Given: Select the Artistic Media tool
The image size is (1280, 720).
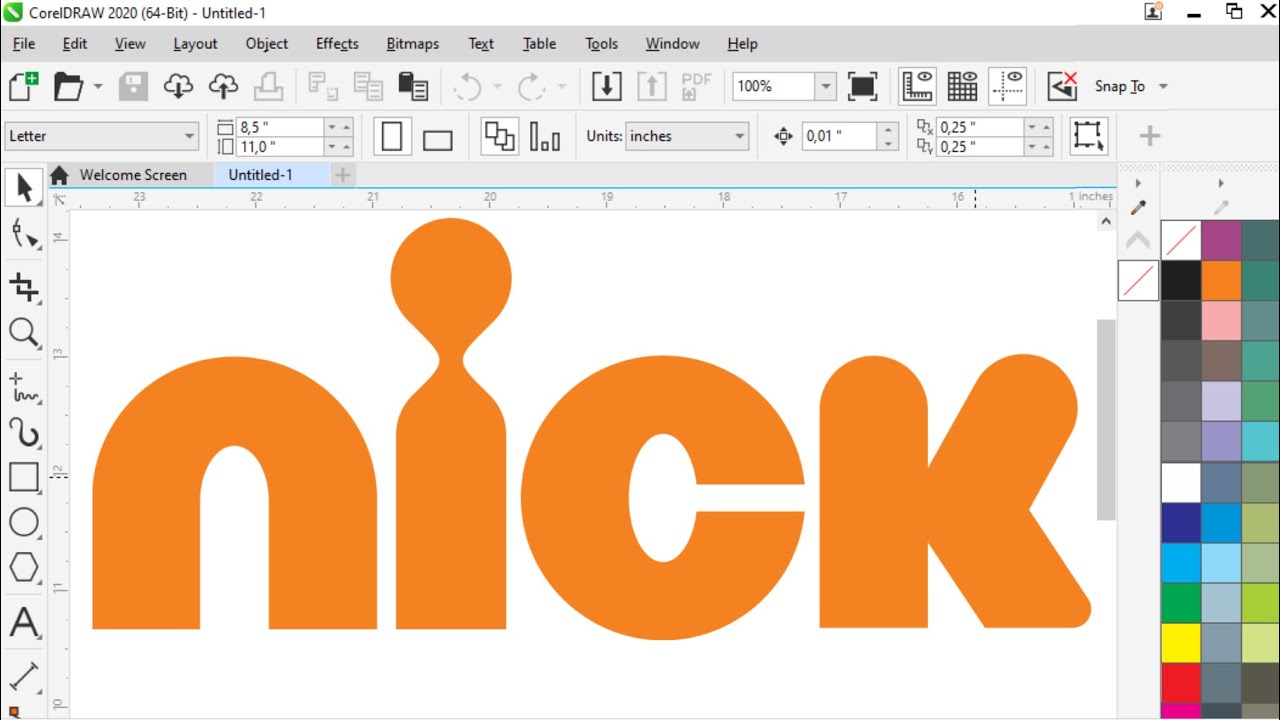Looking at the screenshot, I should point(24,432).
